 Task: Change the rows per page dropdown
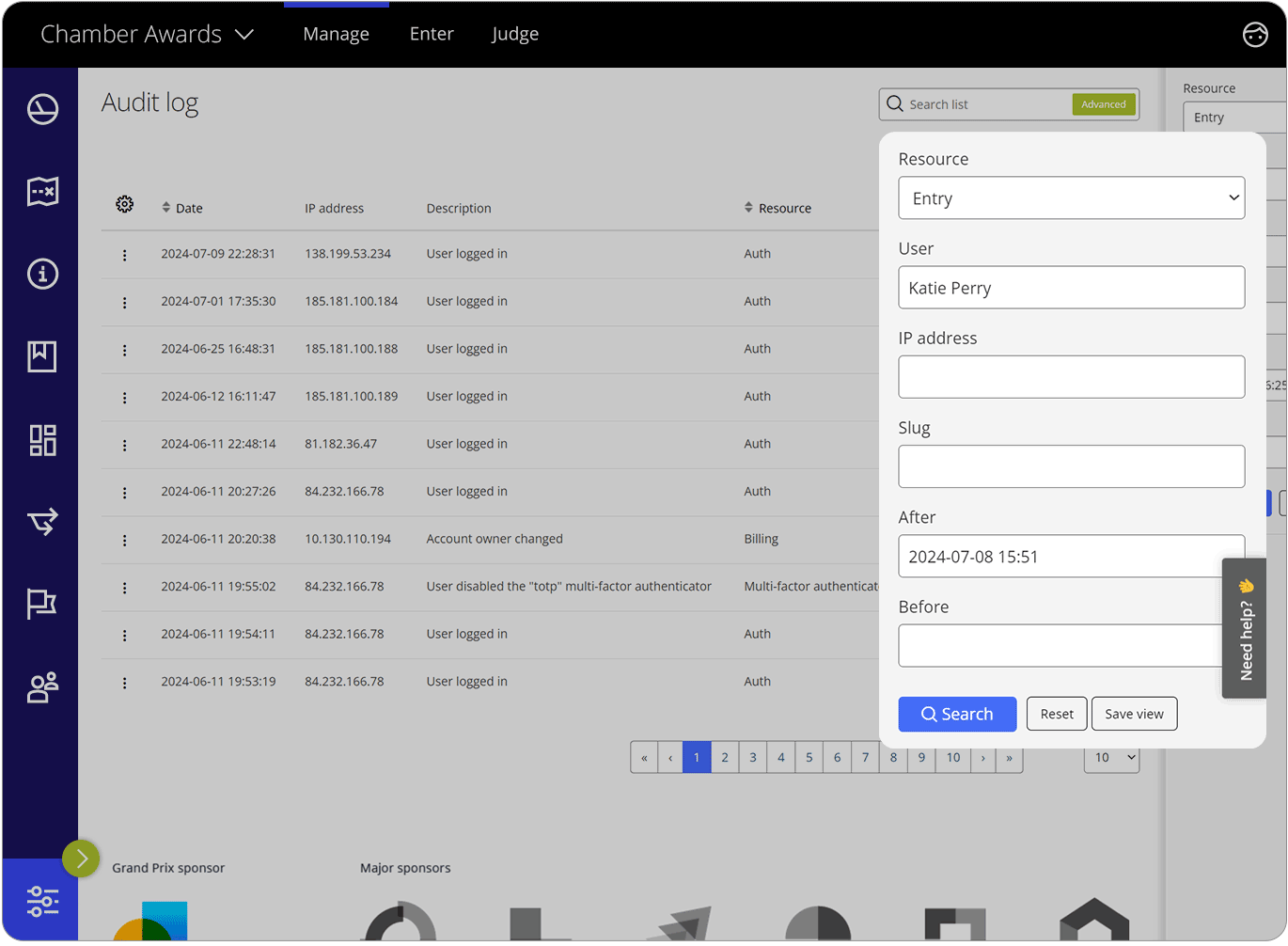1111,758
